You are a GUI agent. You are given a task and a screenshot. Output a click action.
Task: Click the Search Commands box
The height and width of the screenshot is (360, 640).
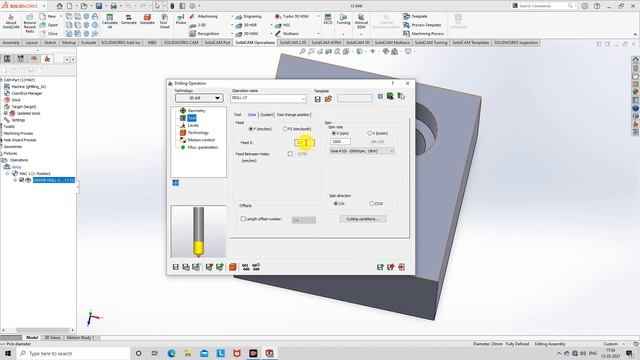pos(543,6)
